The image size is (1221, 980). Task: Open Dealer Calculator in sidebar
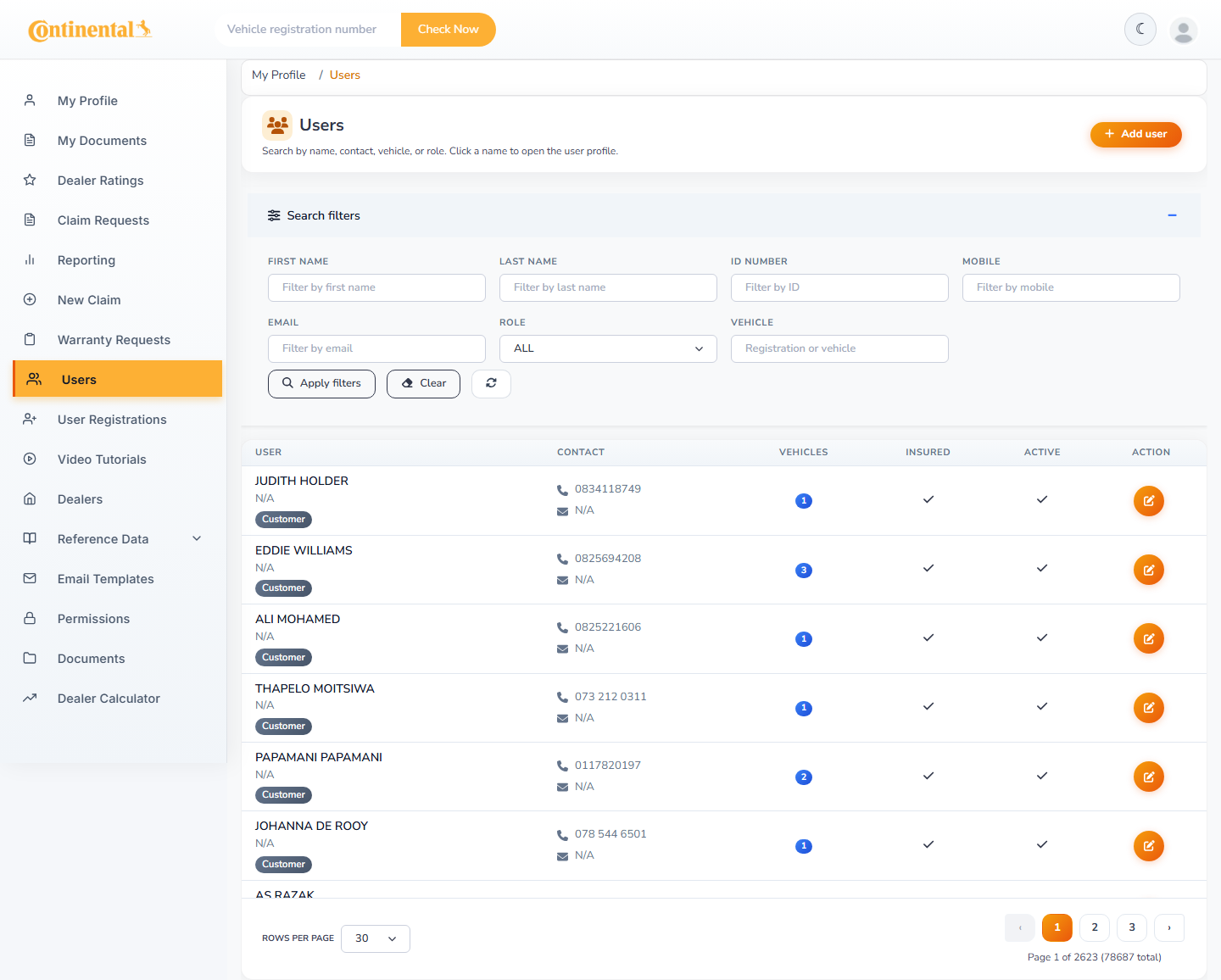point(117,699)
